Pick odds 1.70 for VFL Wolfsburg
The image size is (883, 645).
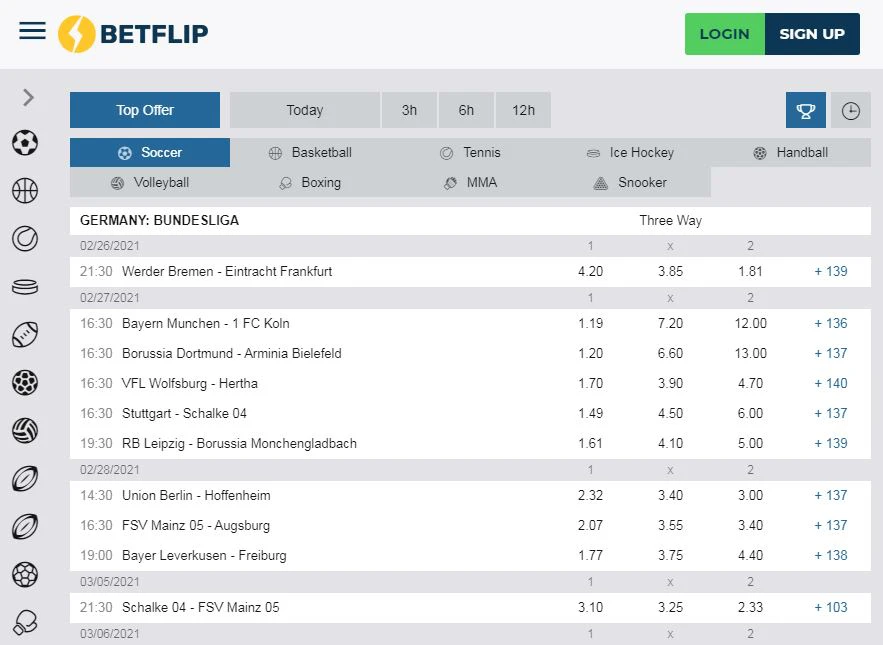(x=590, y=384)
